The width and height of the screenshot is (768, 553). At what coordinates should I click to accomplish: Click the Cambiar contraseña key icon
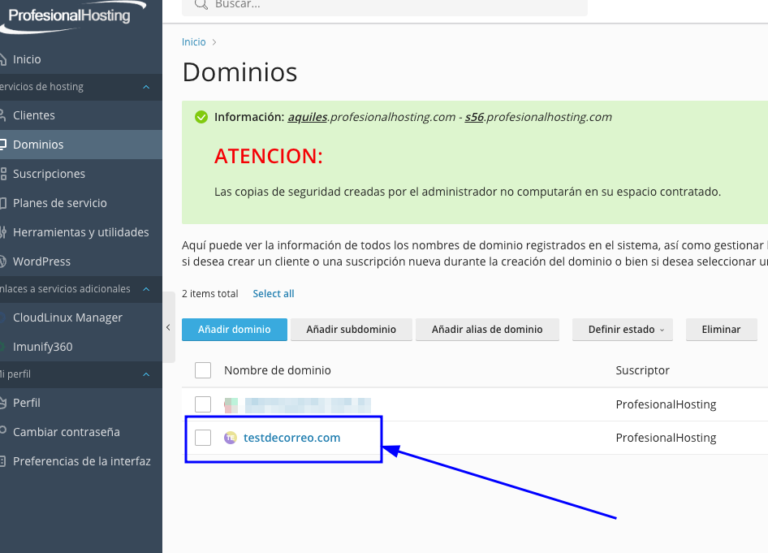[2, 431]
